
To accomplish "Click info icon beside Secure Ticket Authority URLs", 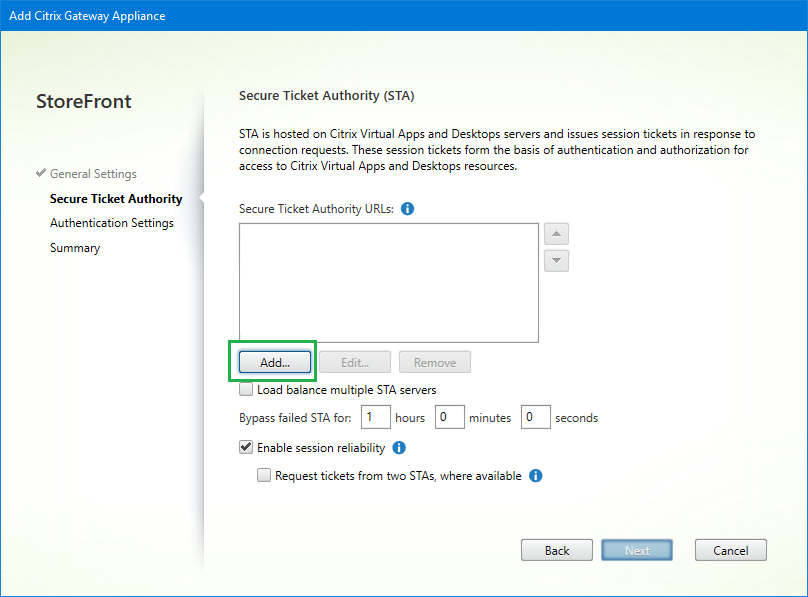I will (407, 209).
